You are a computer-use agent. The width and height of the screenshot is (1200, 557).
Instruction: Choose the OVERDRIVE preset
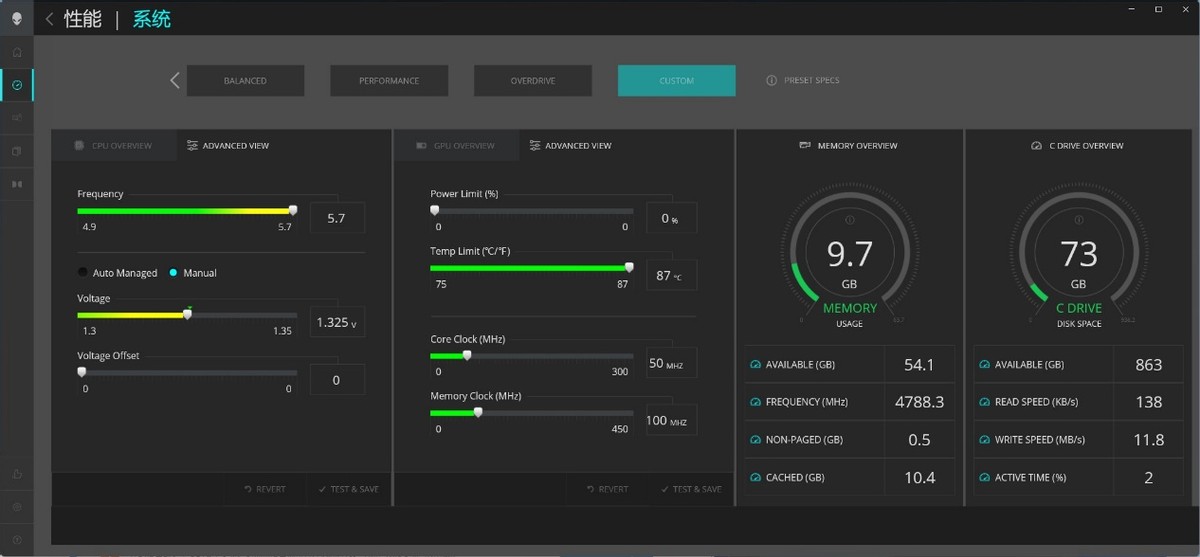(533, 81)
